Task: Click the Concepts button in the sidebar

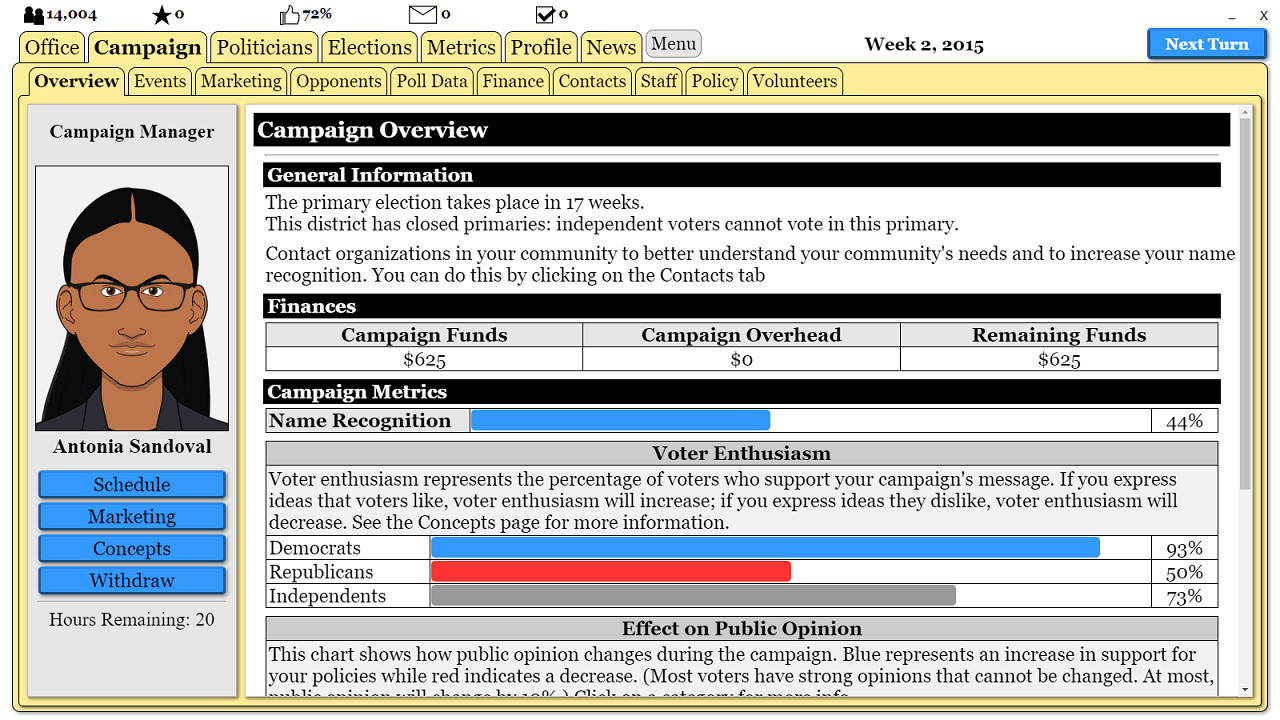Action: pos(131,548)
